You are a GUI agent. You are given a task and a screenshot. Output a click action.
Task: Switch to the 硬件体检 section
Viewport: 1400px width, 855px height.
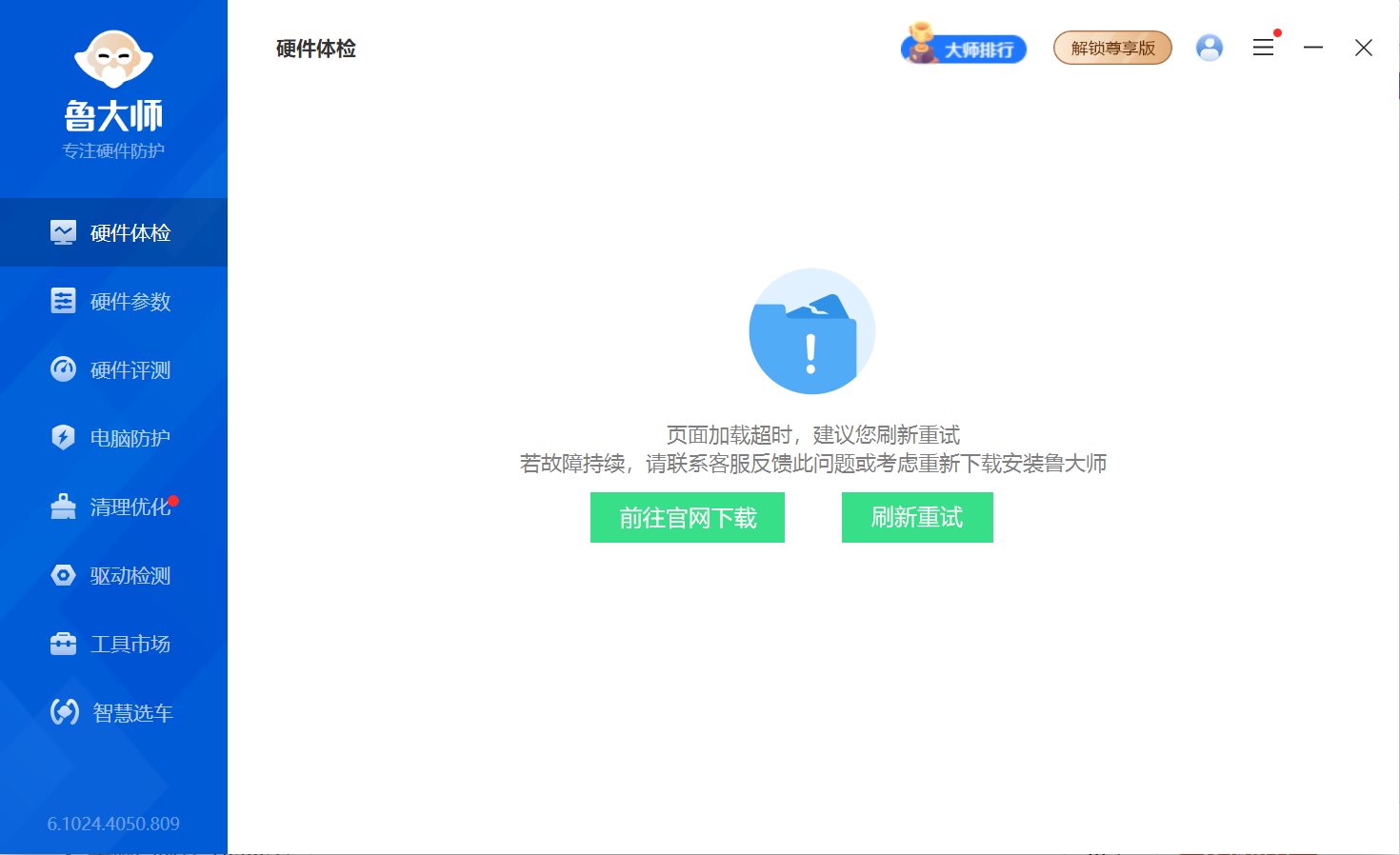click(113, 232)
